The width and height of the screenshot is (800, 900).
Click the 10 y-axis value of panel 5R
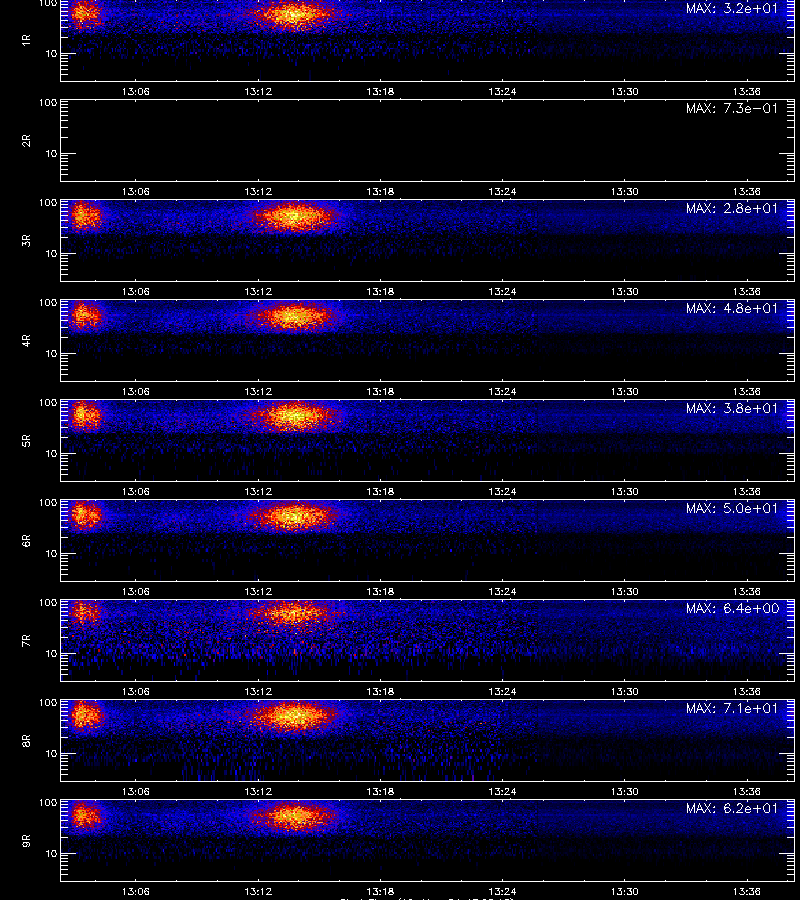[x=51, y=453]
